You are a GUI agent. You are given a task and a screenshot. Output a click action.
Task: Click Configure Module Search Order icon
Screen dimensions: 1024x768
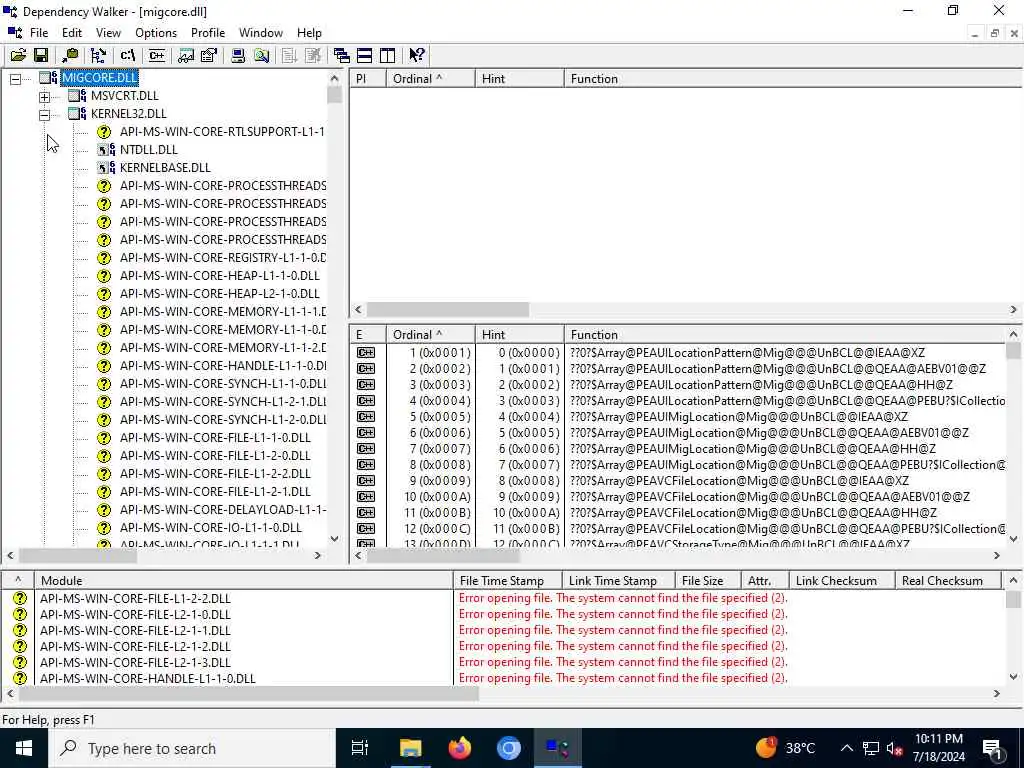pyautogui.click(x=261, y=56)
